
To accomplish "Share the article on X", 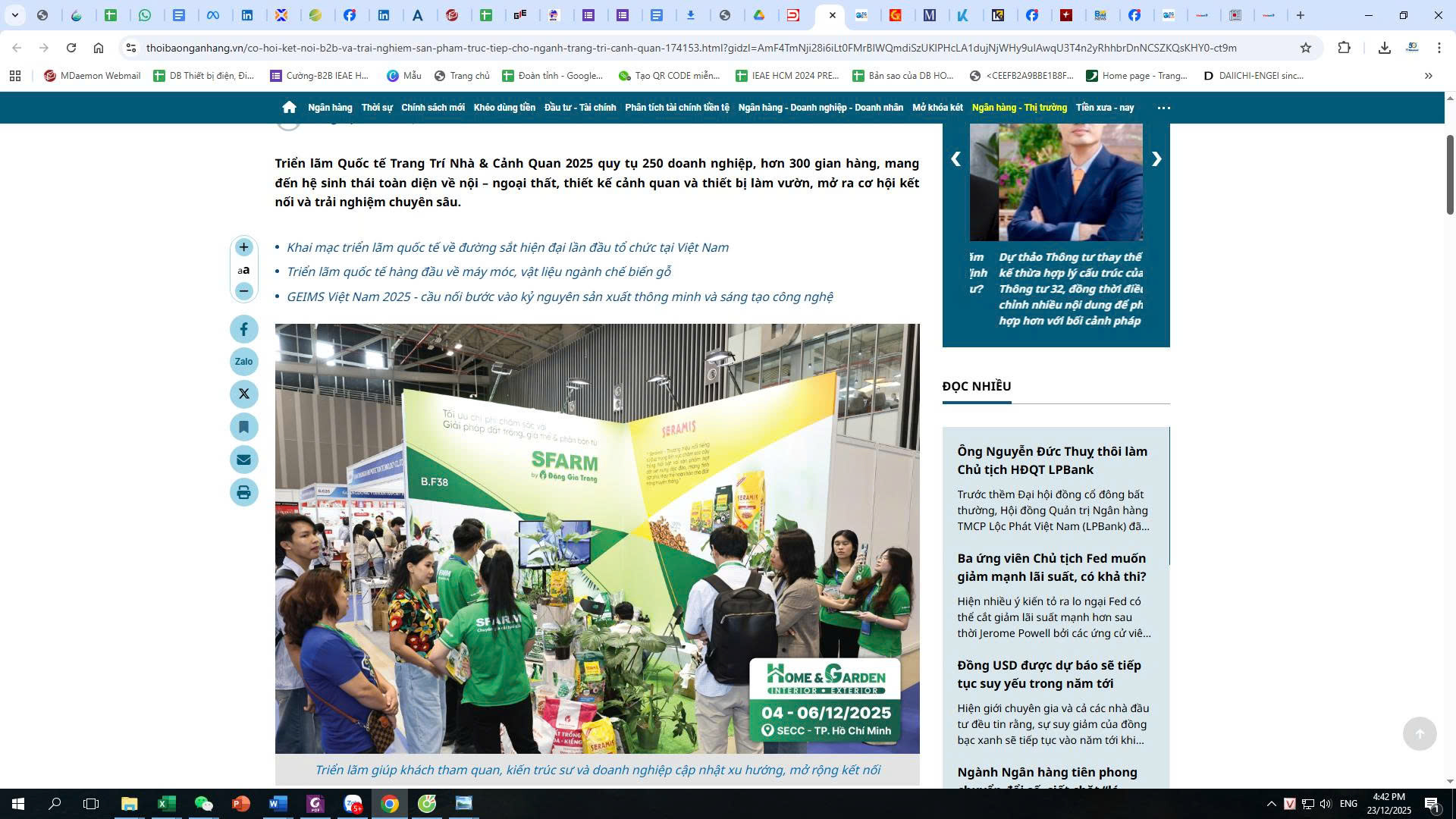I will (243, 394).
